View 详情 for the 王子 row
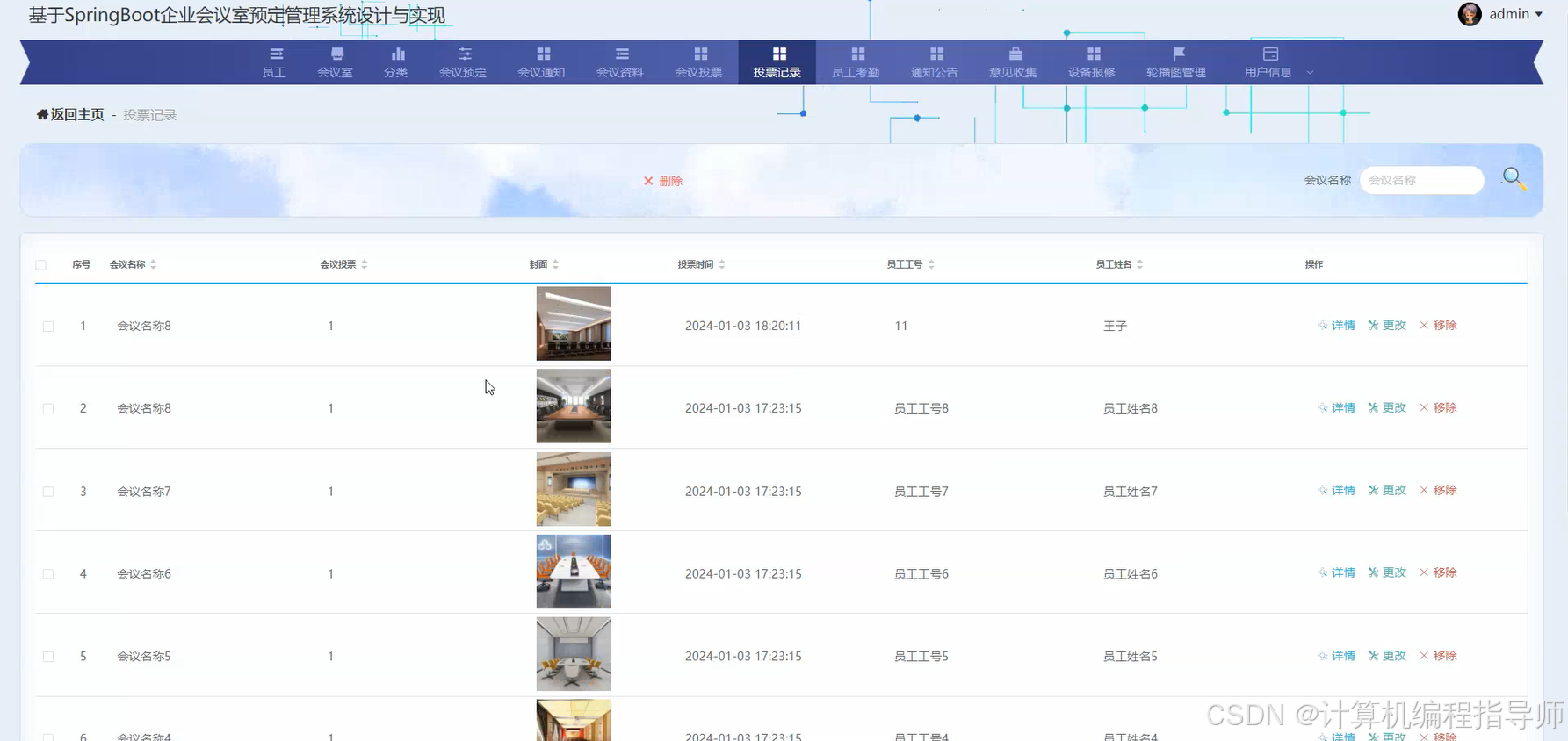This screenshot has width=1568, height=741. [1336, 326]
